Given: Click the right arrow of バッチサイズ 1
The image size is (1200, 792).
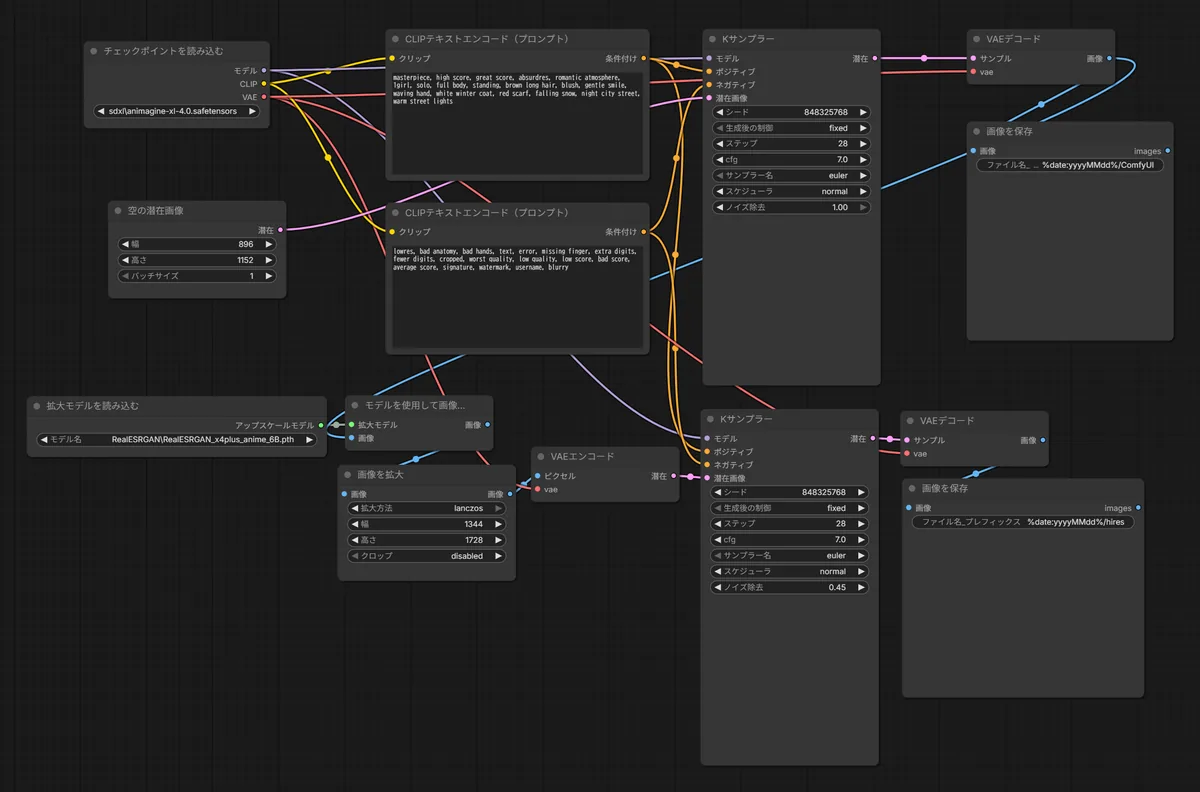Looking at the screenshot, I should (x=271, y=276).
